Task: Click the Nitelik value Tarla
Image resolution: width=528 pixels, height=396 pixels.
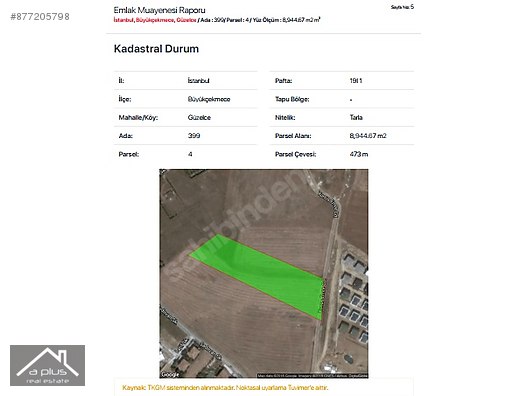Action: tap(356, 118)
